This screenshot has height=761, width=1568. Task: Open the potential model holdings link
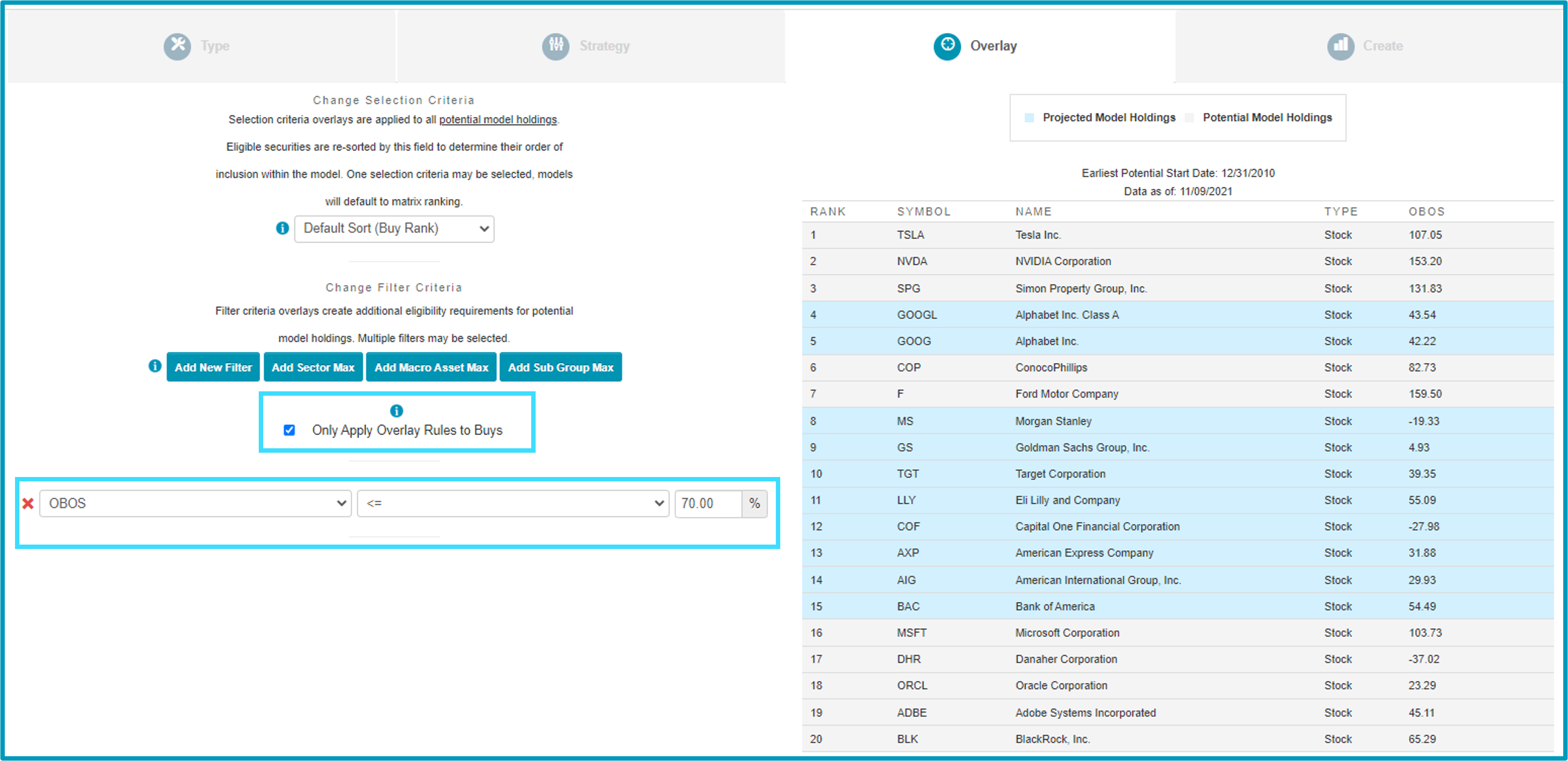[x=498, y=119]
